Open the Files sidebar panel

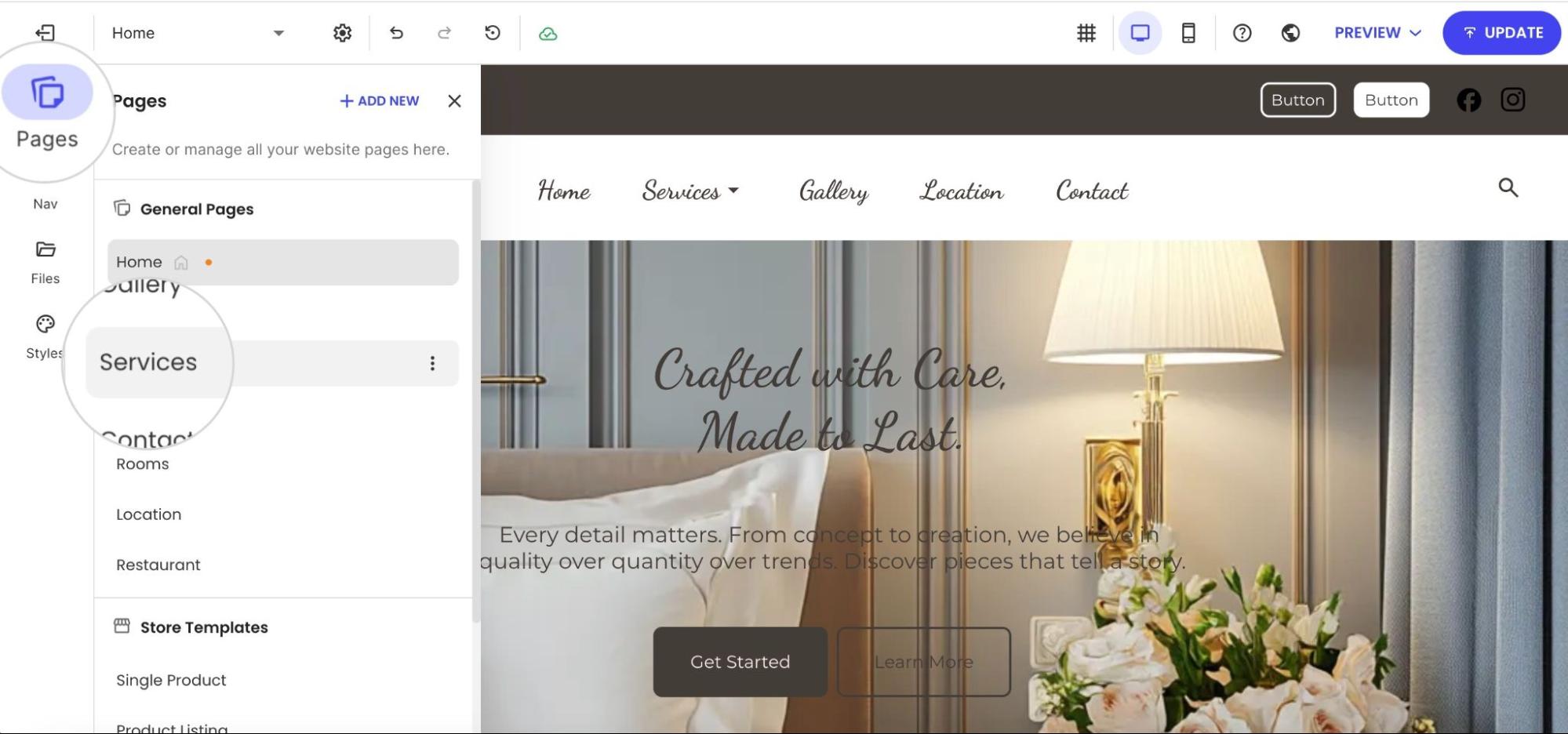(45, 263)
